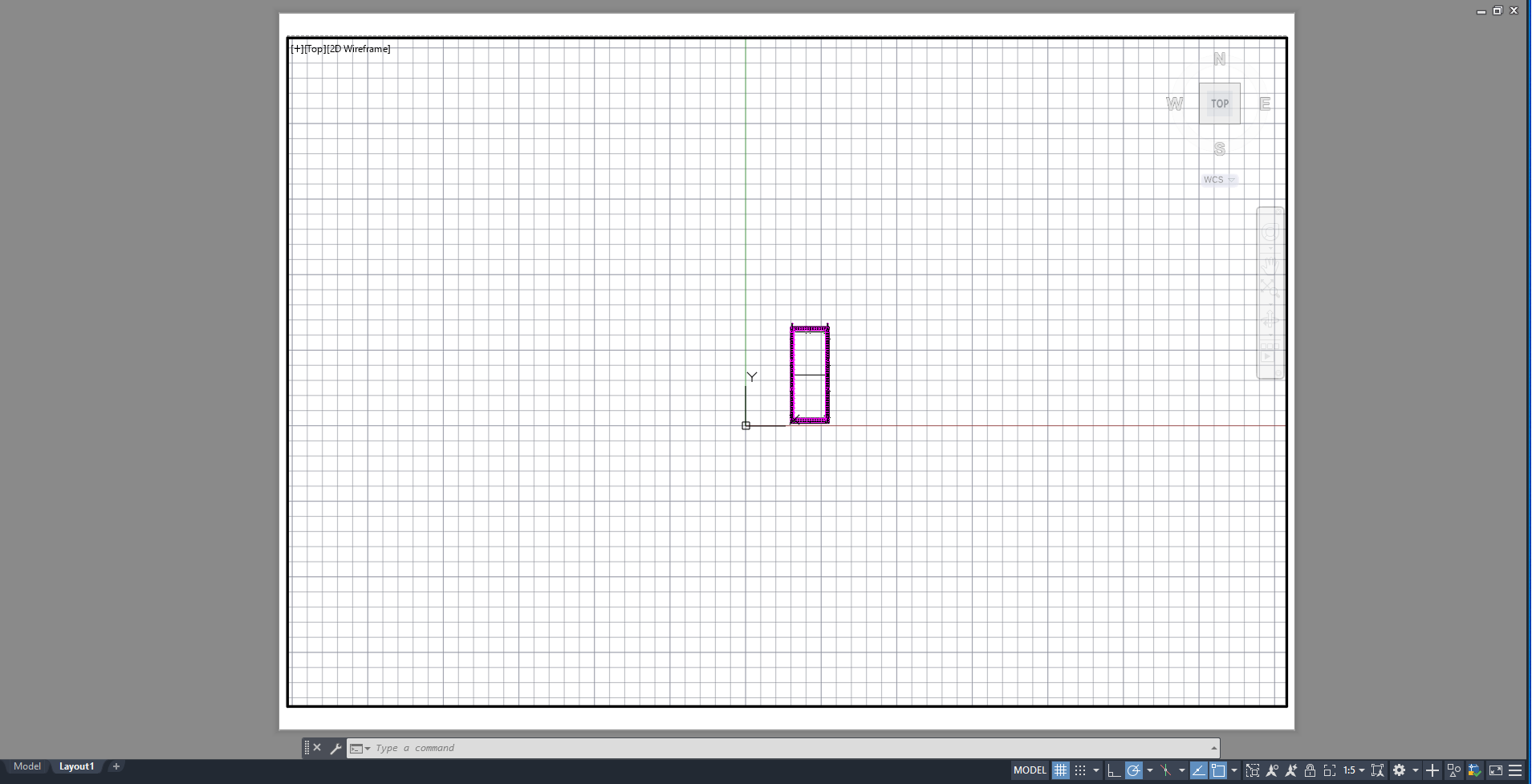Click the MODEL button in the status bar
Image resolution: width=1532 pixels, height=784 pixels.
[1030, 770]
